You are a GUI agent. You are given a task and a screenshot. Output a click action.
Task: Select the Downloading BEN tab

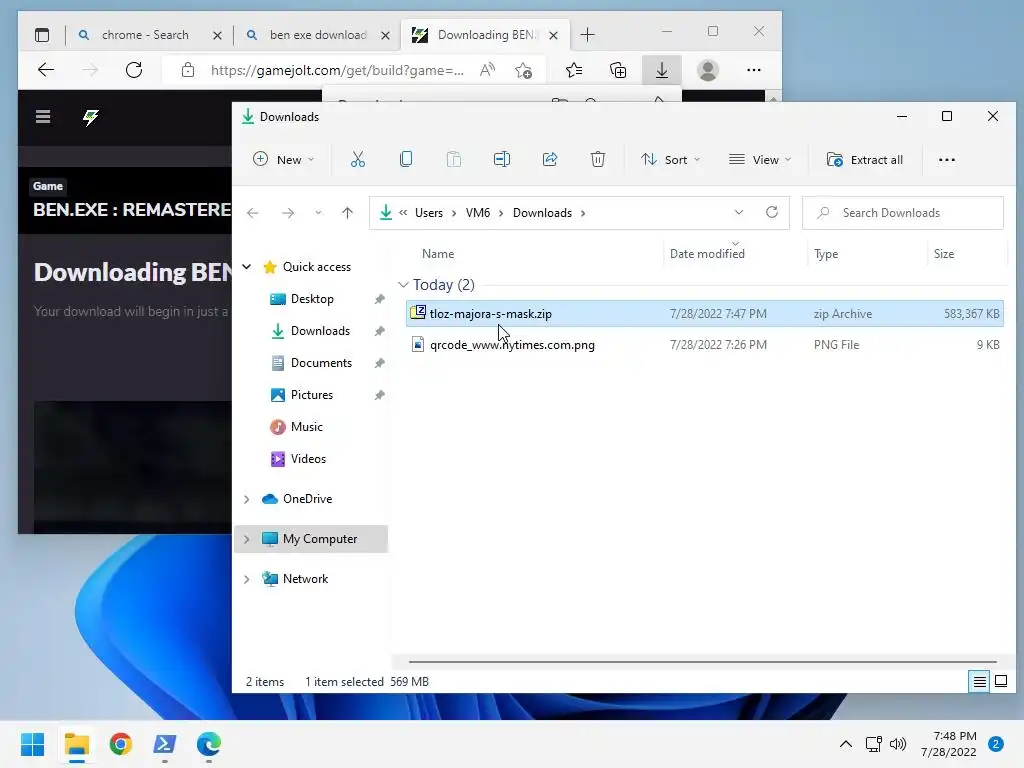pyautogui.click(x=487, y=35)
